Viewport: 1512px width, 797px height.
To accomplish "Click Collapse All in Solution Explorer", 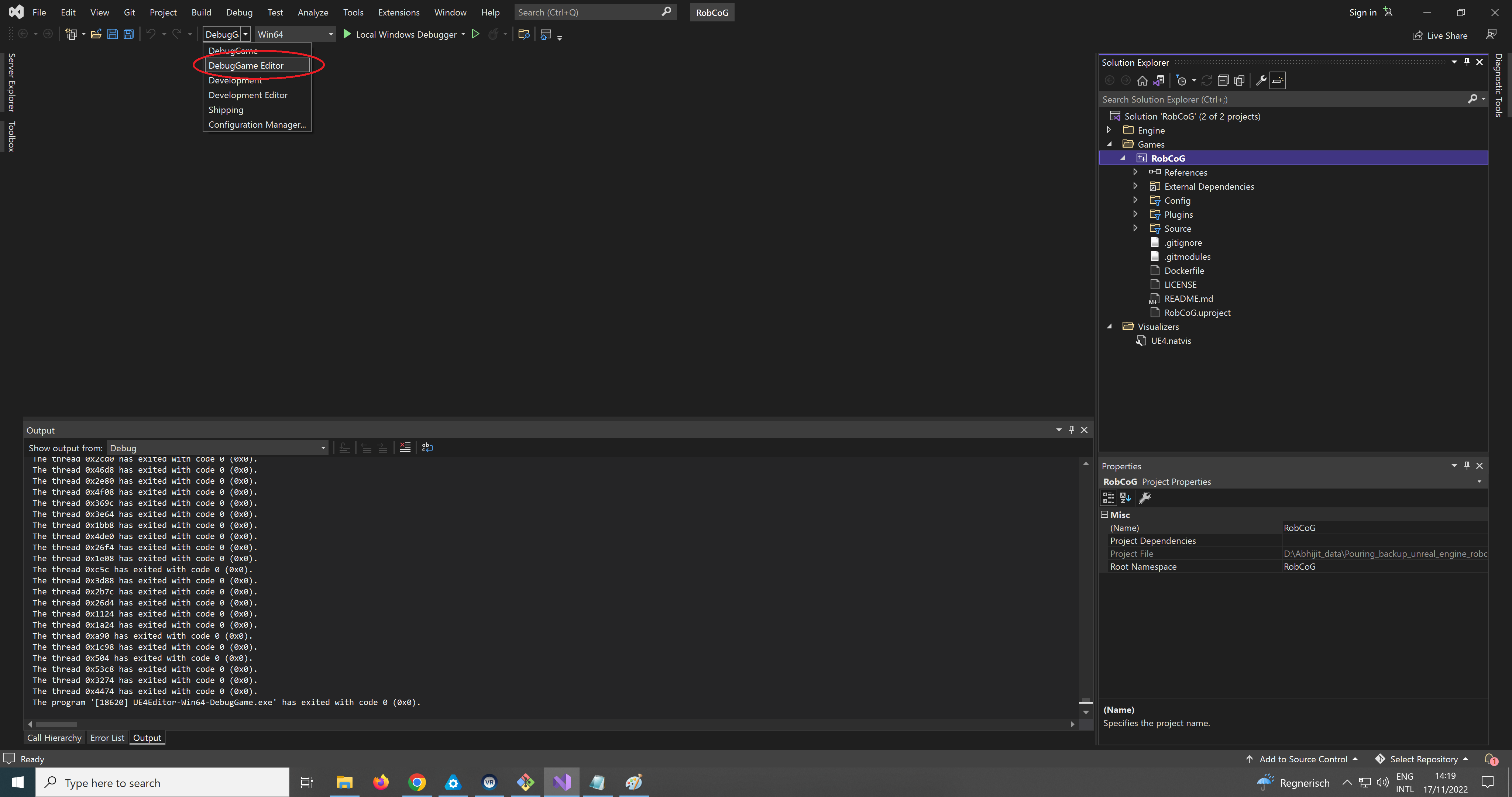I will 1223,80.
